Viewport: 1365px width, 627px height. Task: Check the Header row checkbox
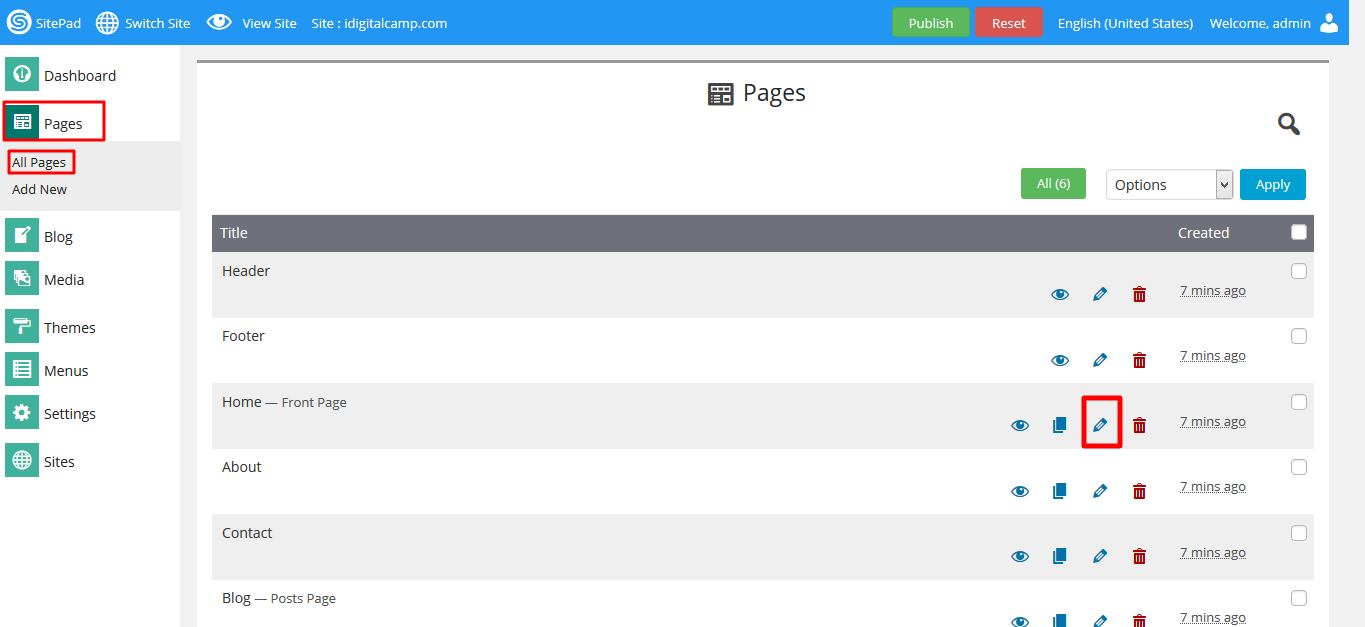pos(1299,271)
